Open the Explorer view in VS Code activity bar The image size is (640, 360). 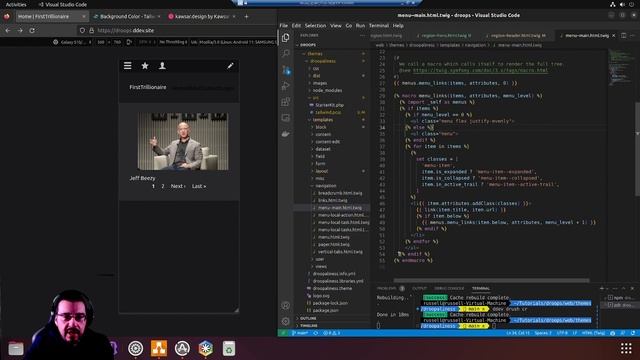pos(286,38)
